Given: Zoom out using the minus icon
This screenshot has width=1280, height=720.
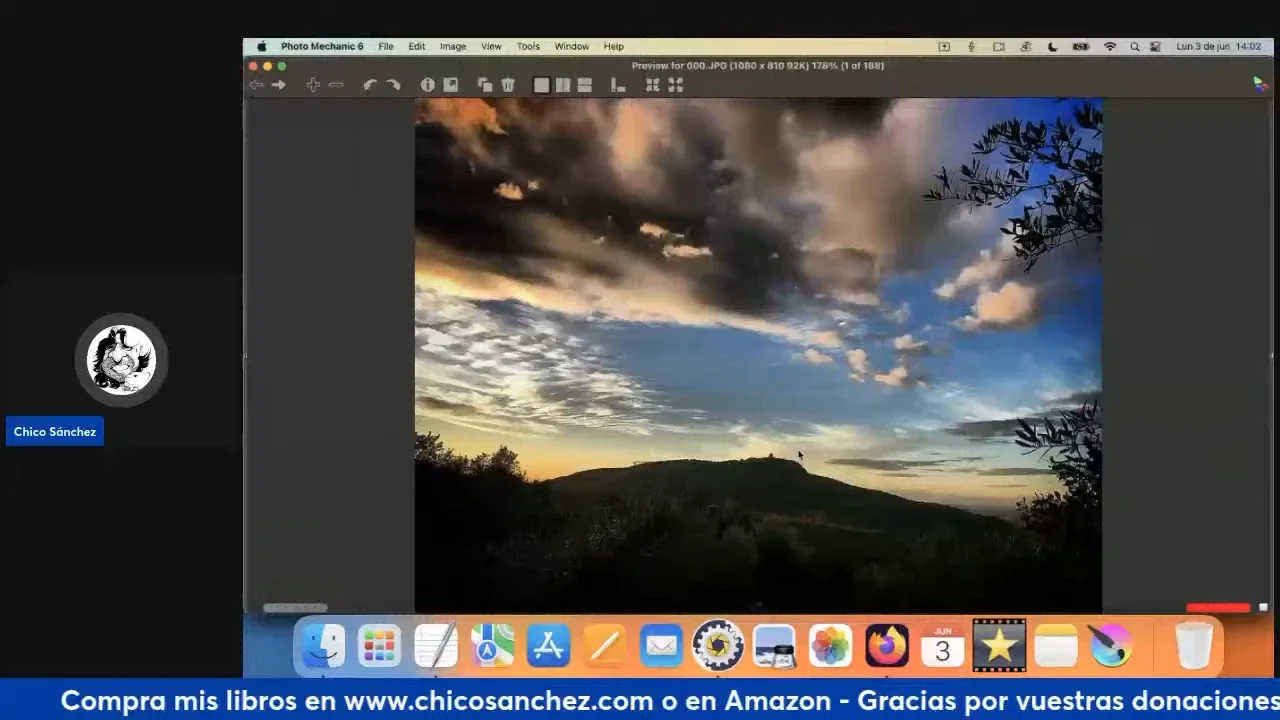Looking at the screenshot, I should click(x=336, y=85).
